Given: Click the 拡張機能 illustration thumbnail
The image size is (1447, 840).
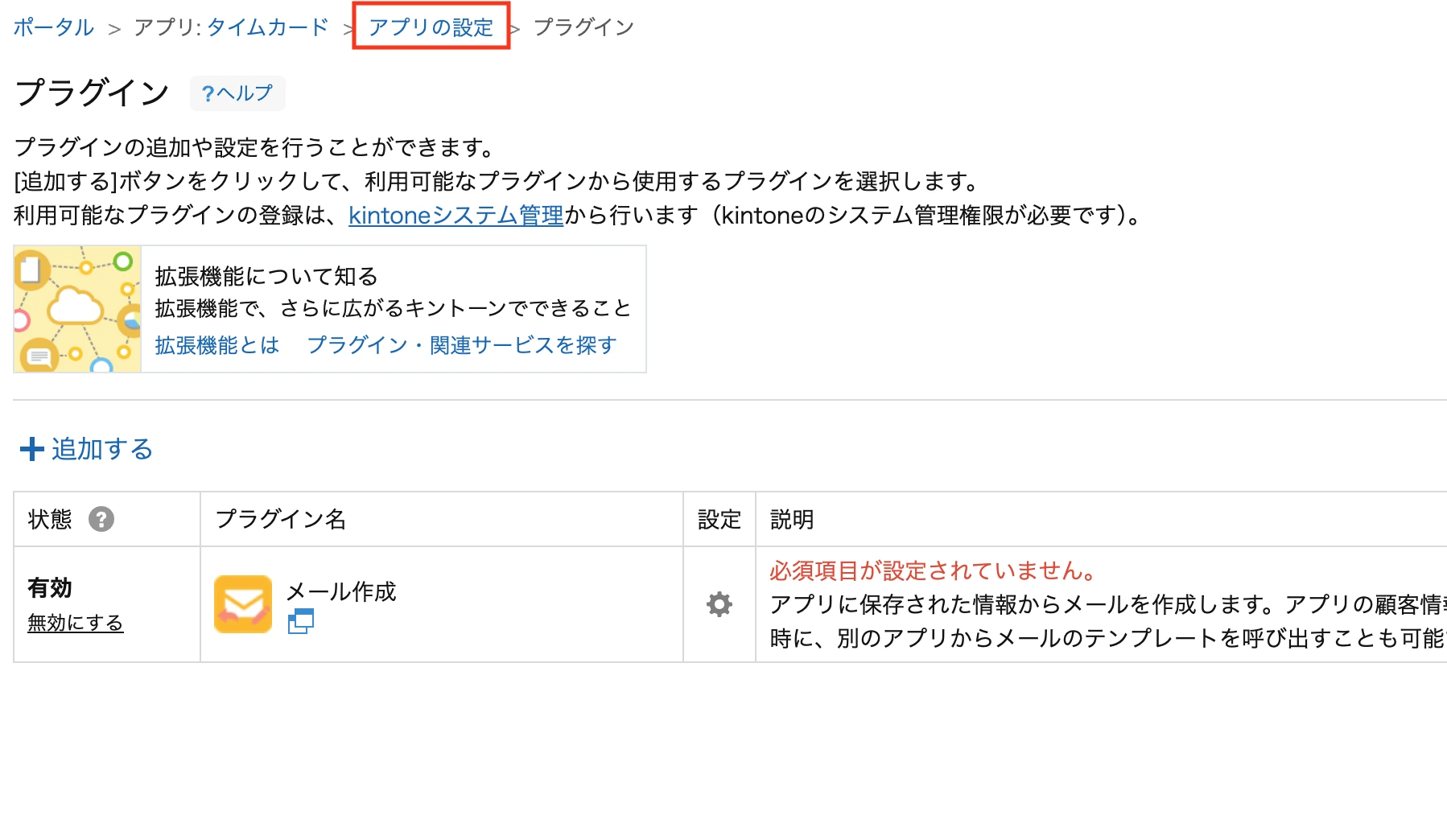Looking at the screenshot, I should pyautogui.click(x=77, y=309).
